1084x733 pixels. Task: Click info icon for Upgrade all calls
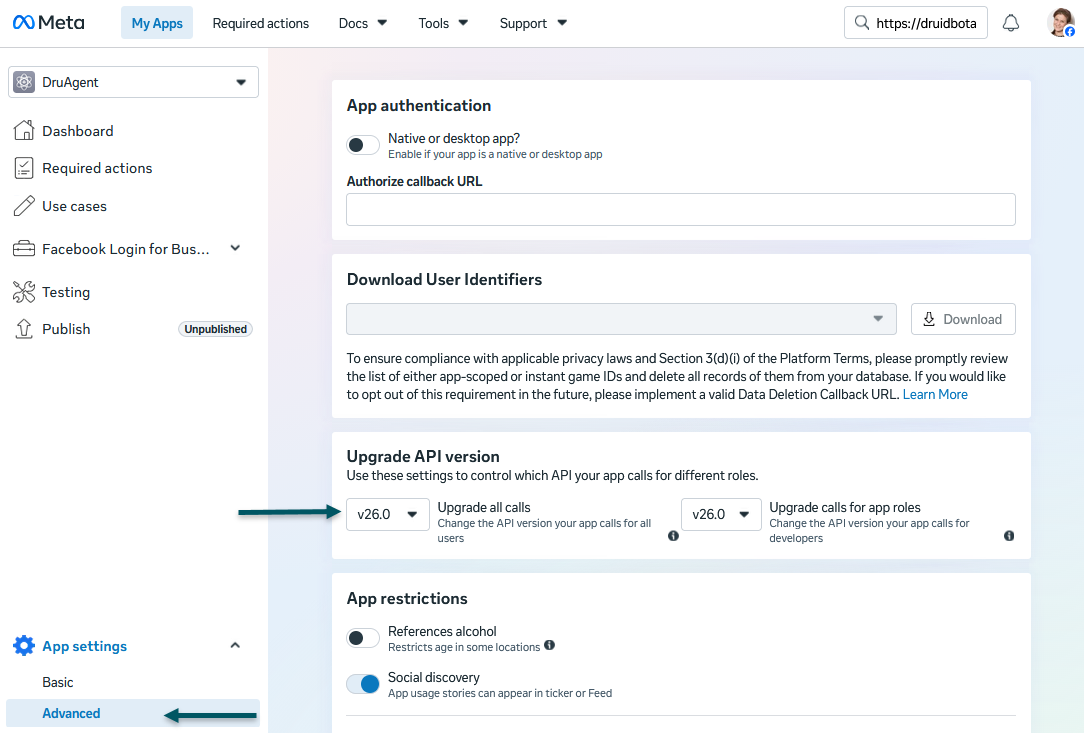click(673, 536)
